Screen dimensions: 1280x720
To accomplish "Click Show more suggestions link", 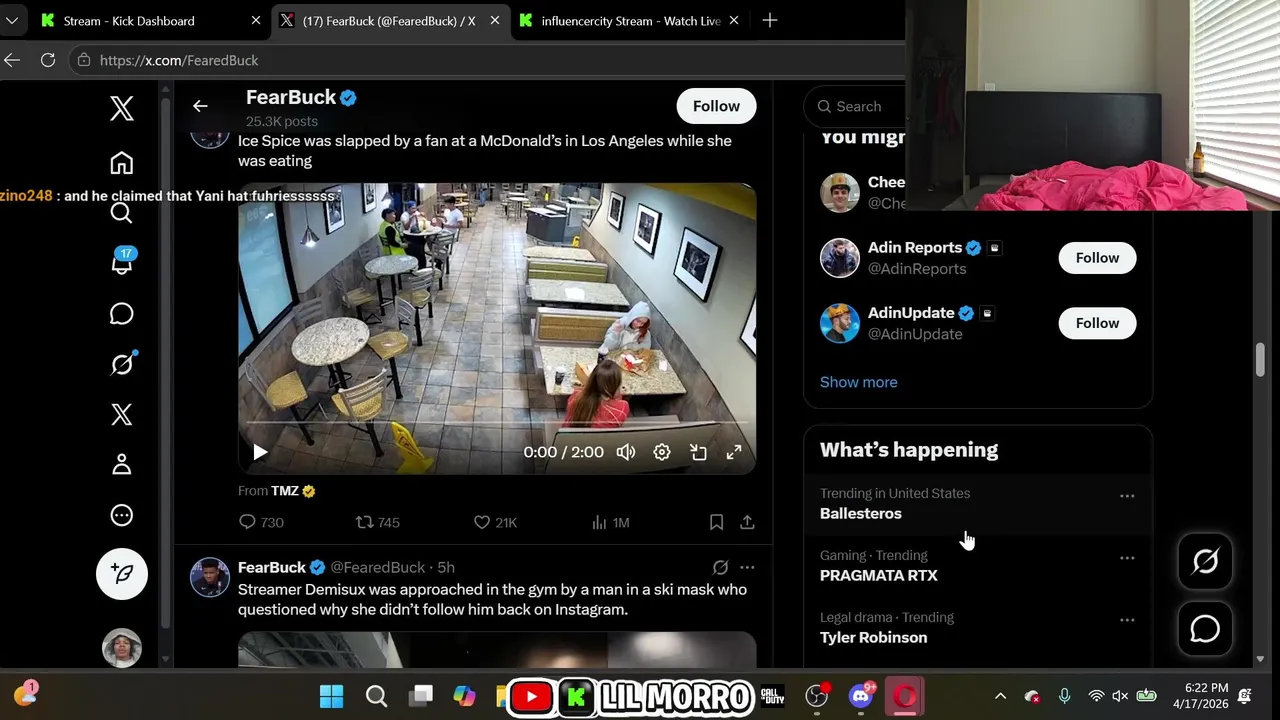I will [858, 382].
